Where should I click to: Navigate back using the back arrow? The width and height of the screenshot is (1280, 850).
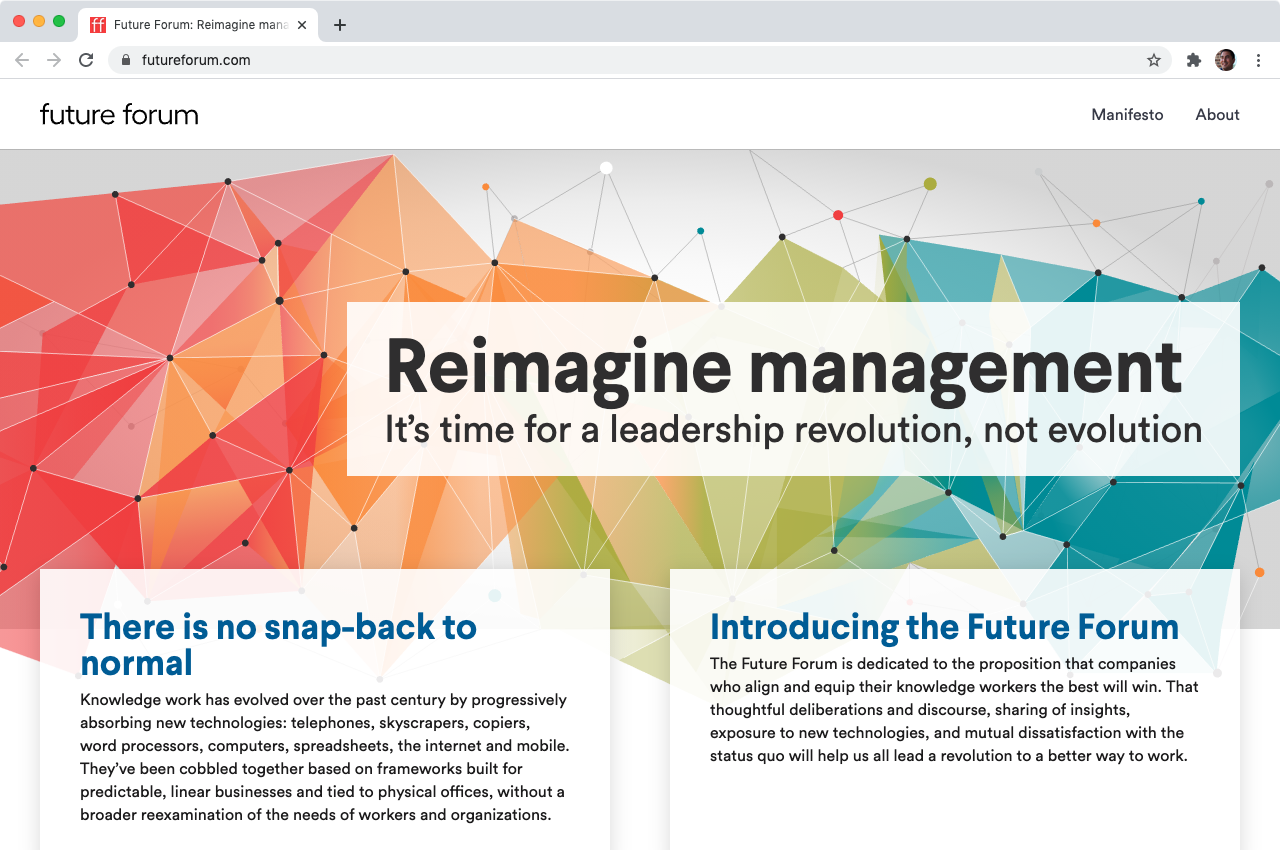click(22, 60)
